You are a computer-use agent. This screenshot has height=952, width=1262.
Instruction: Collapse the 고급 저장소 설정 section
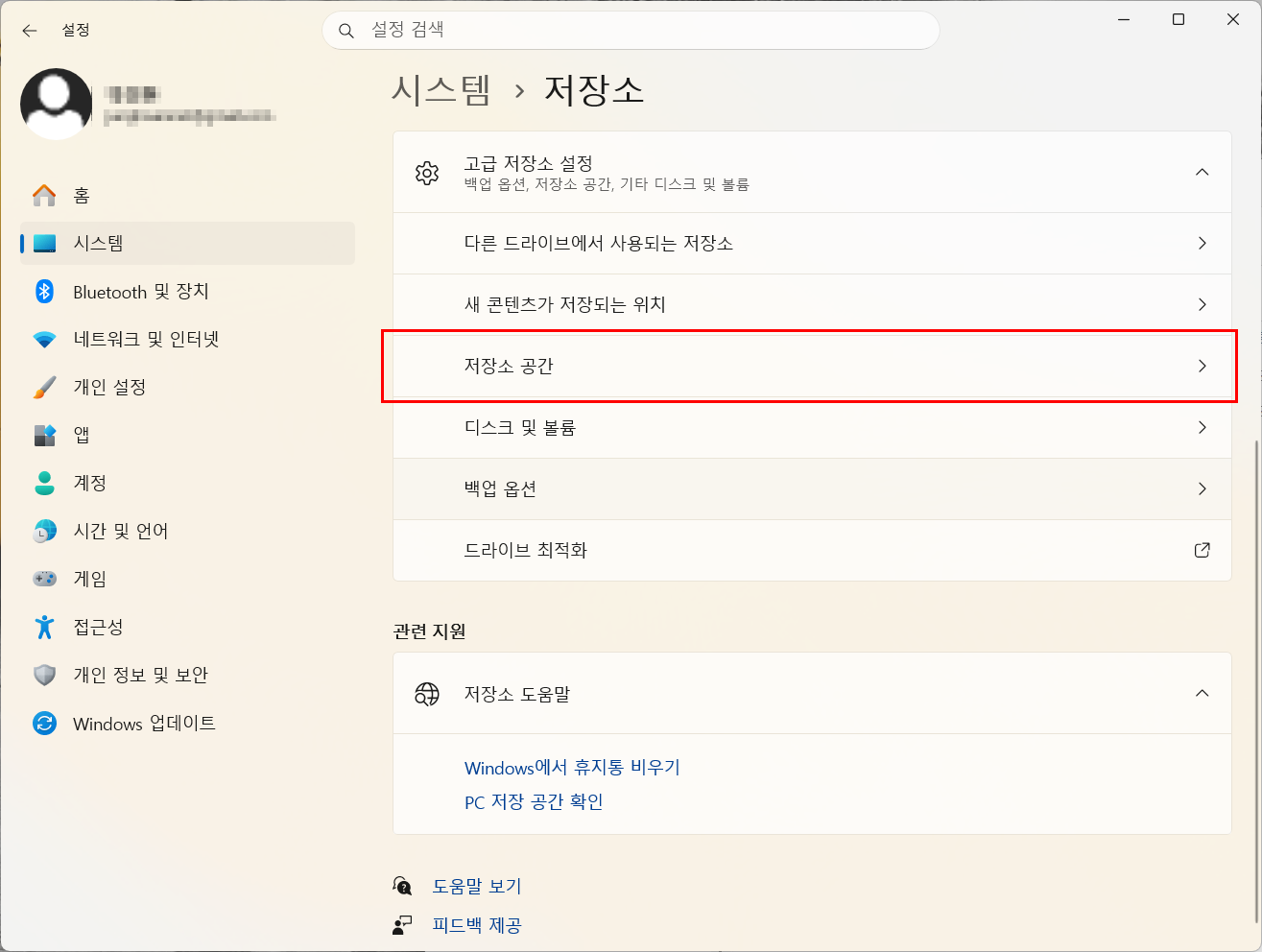(1202, 172)
